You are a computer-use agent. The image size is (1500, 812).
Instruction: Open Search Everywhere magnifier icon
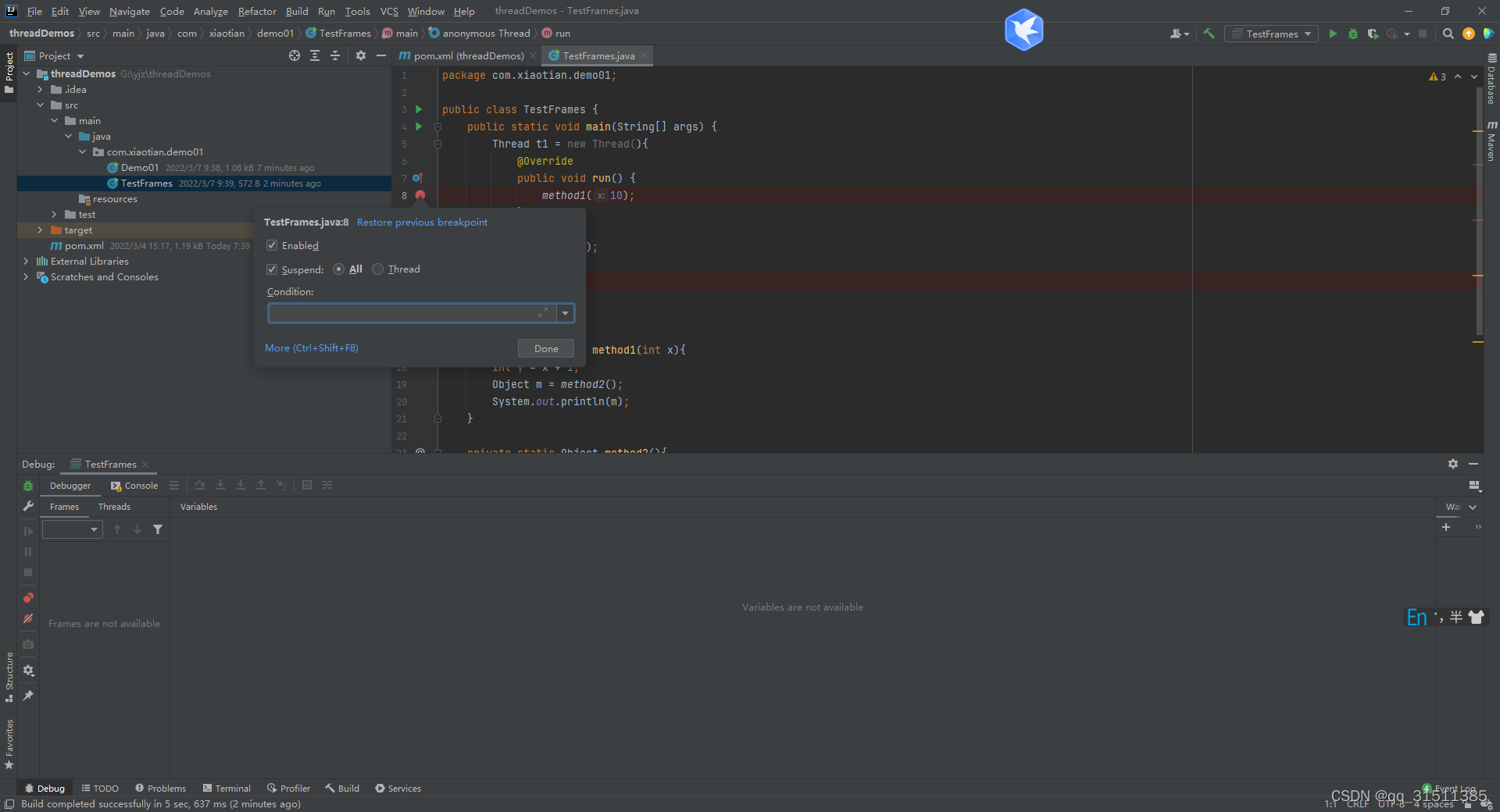[x=1448, y=34]
